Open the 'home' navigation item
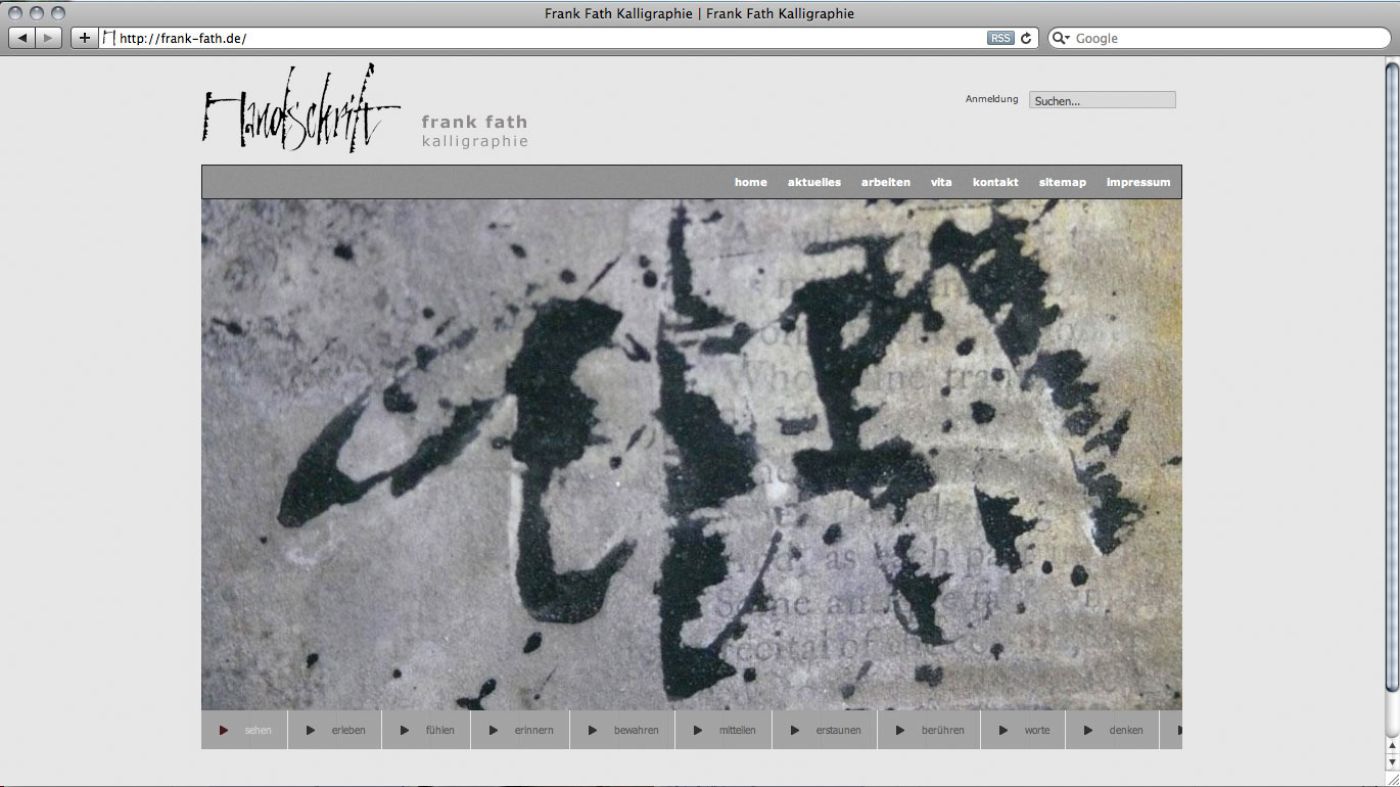Viewport: 1400px width, 787px height. 750,182
